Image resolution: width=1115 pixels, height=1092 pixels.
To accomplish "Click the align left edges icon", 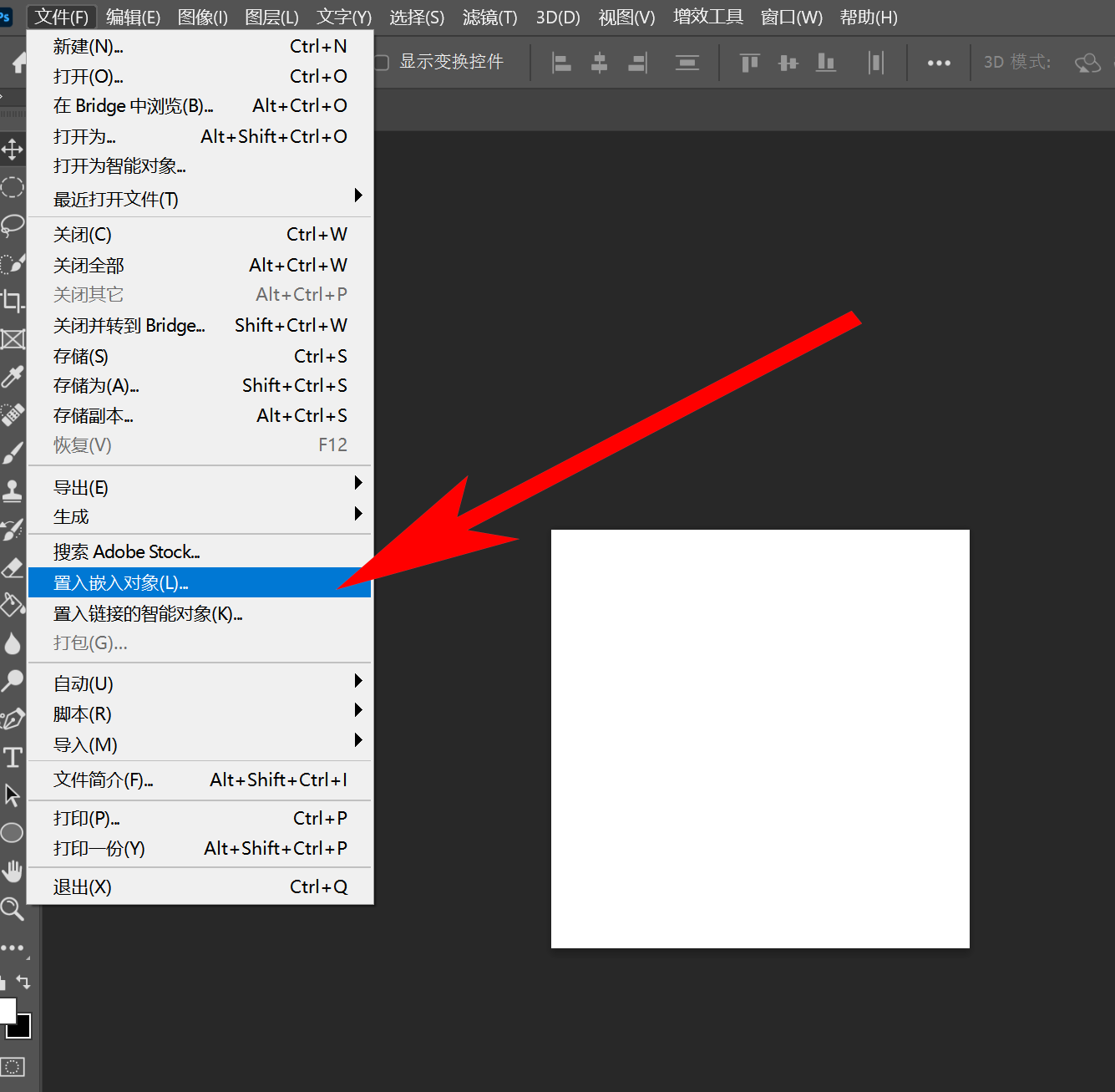I will tap(562, 63).
